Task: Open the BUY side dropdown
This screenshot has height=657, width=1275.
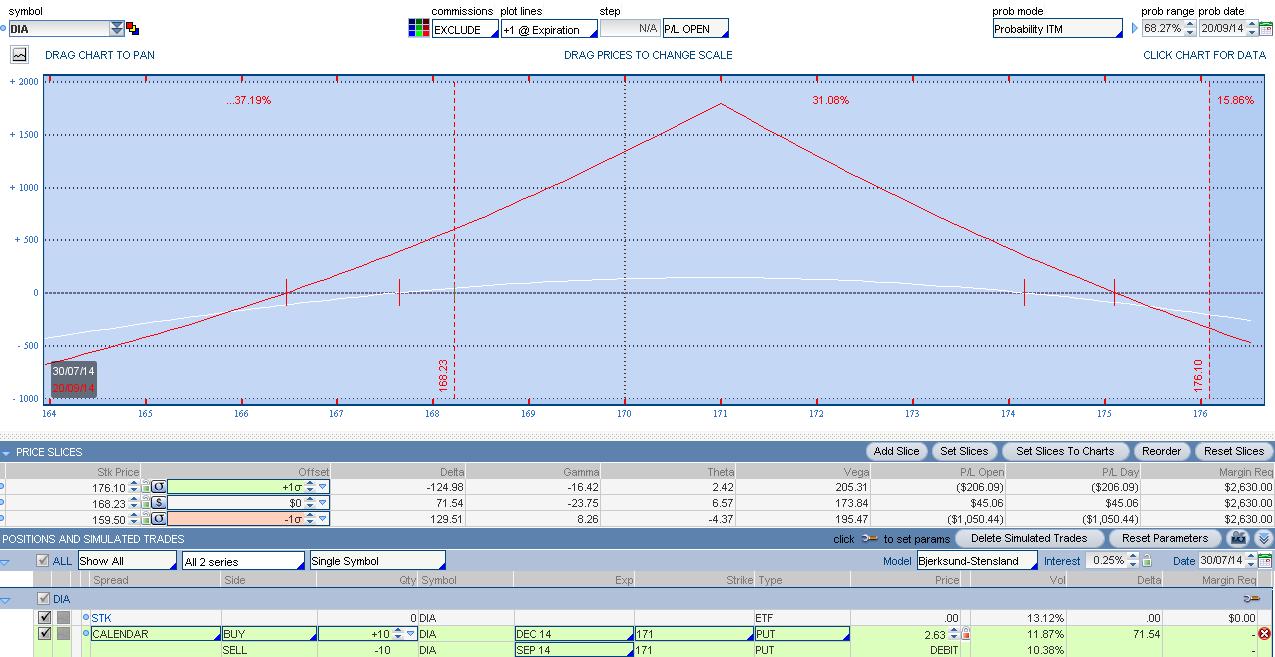Action: pos(269,634)
